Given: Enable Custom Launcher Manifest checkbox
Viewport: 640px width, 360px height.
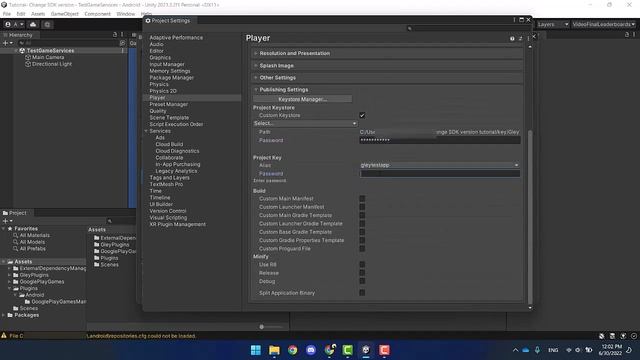Looking at the screenshot, I should 362,207.
